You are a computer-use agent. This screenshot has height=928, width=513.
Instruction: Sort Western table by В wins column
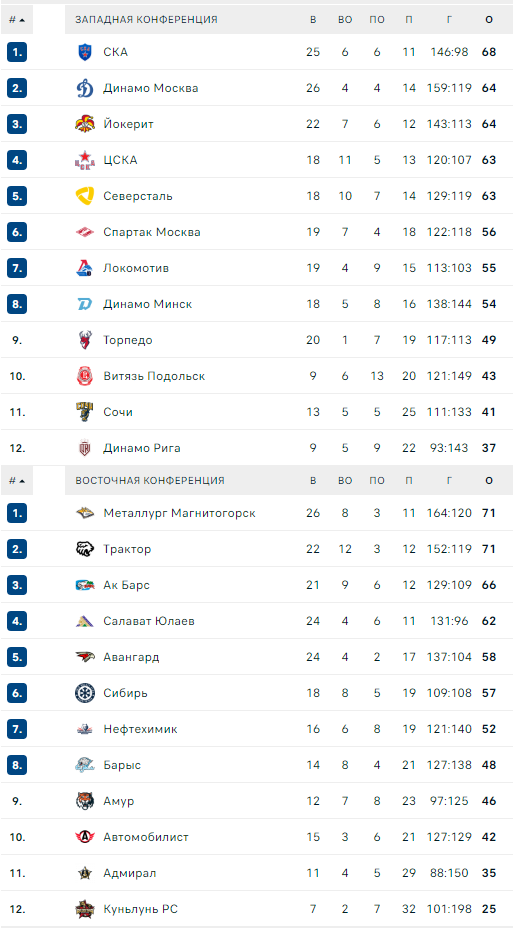pos(313,20)
